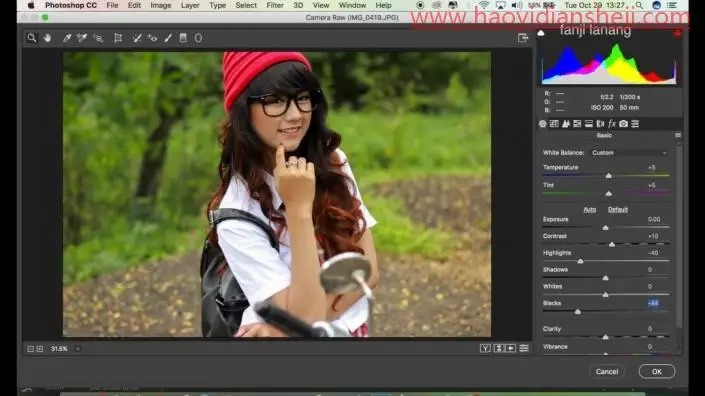Activate the Red Eye Removal tool
The width and height of the screenshot is (705, 396).
153,38
